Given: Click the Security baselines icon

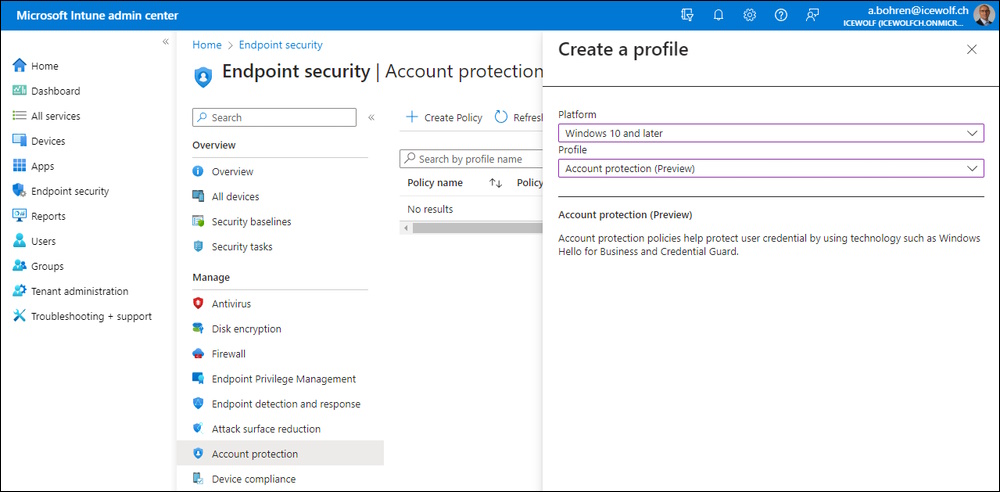Looking at the screenshot, I should click(x=198, y=221).
